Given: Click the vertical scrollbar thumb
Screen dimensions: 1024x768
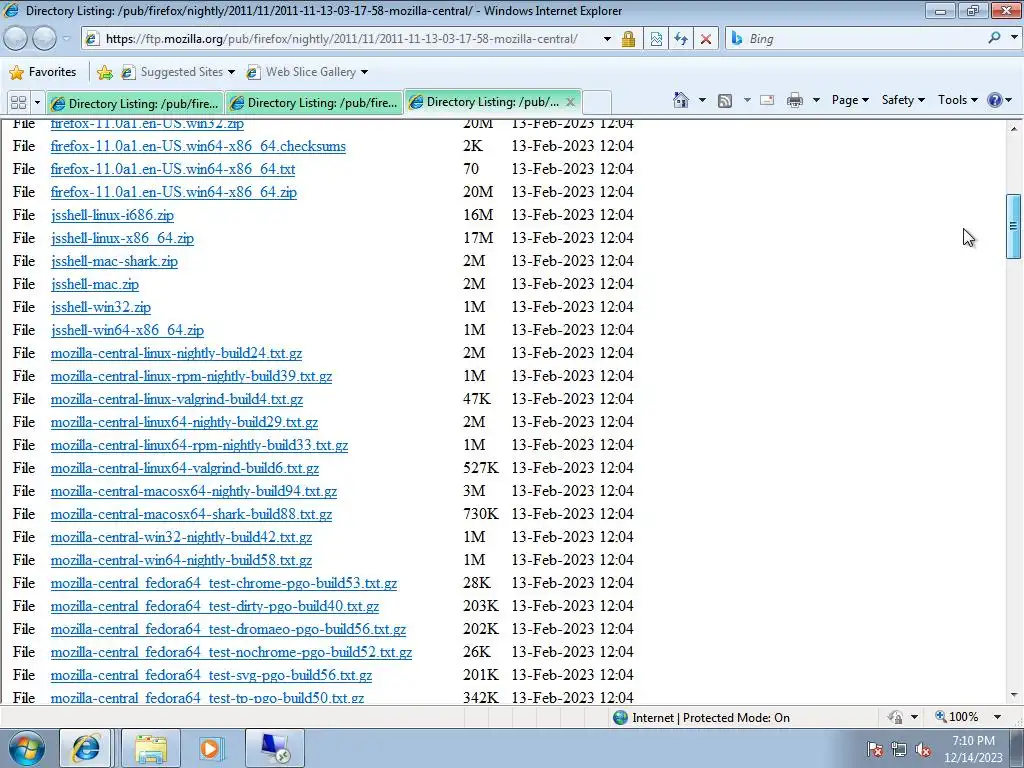Looking at the screenshot, I should pos(1014,226).
